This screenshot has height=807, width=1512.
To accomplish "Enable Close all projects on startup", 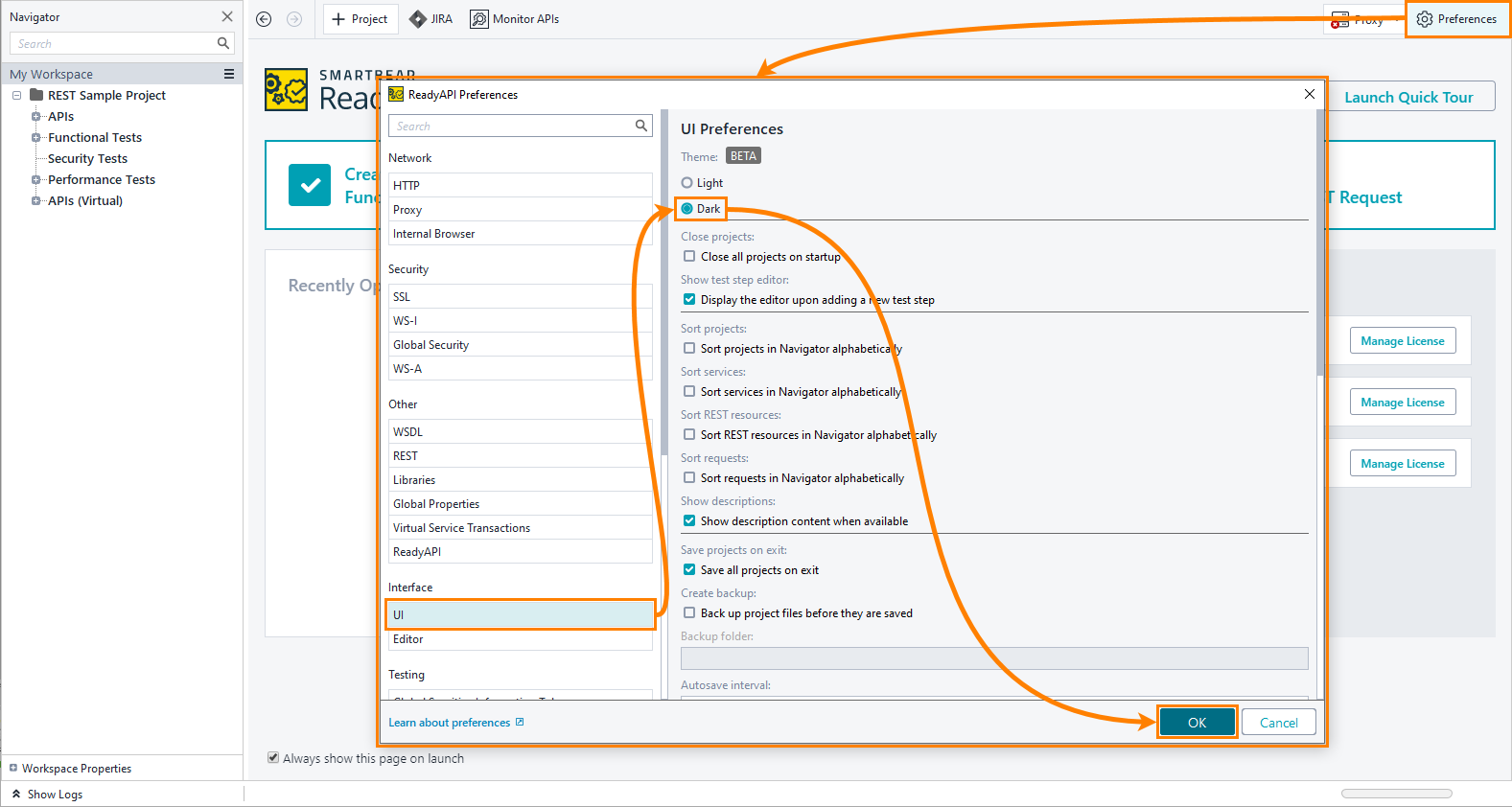I will coord(689,256).
